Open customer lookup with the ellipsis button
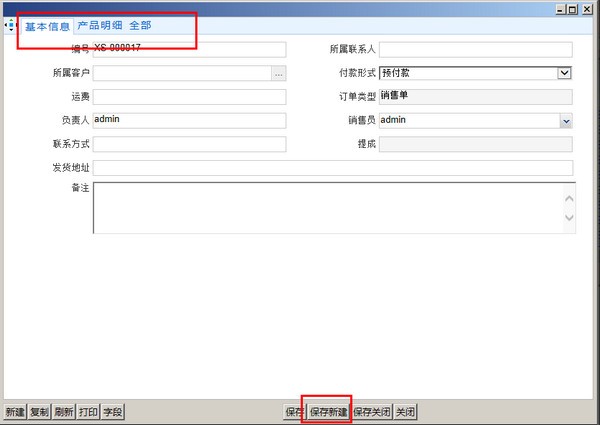 pyautogui.click(x=279, y=73)
